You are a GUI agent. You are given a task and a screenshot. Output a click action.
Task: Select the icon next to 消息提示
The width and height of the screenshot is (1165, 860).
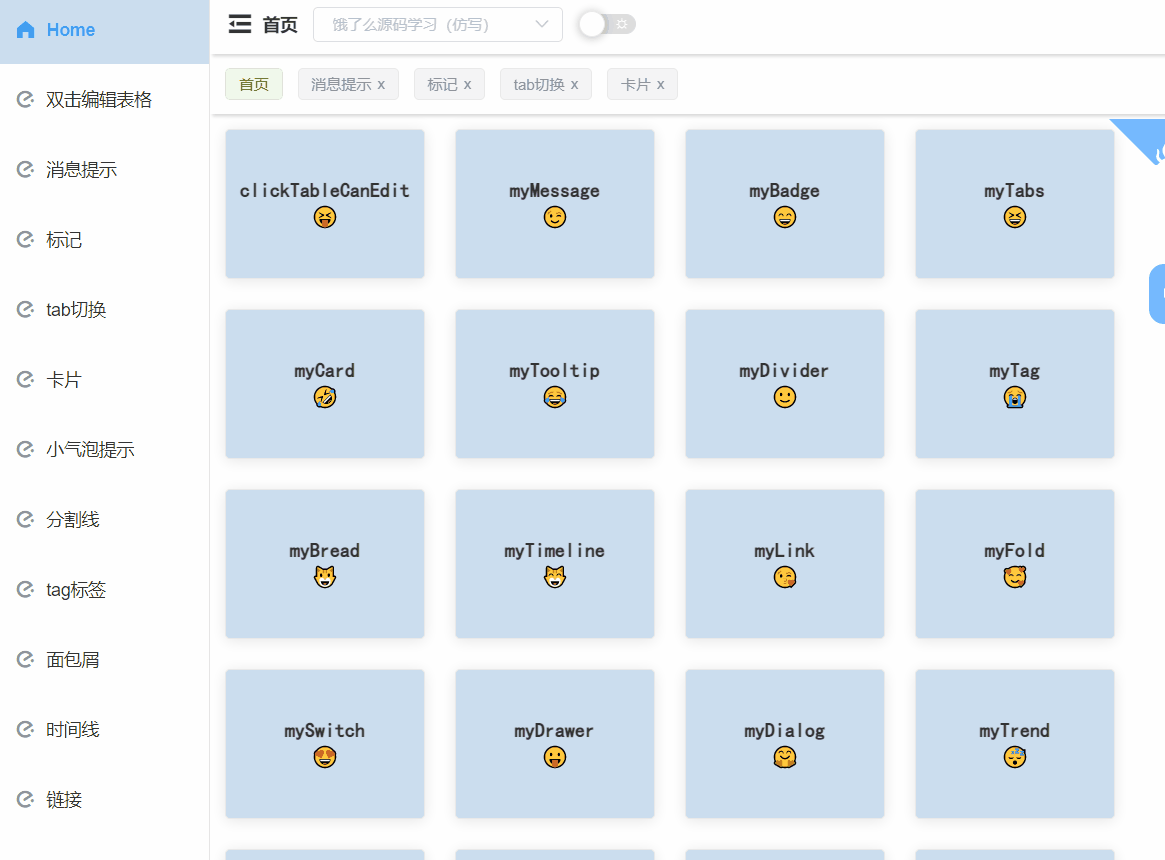coord(24,169)
